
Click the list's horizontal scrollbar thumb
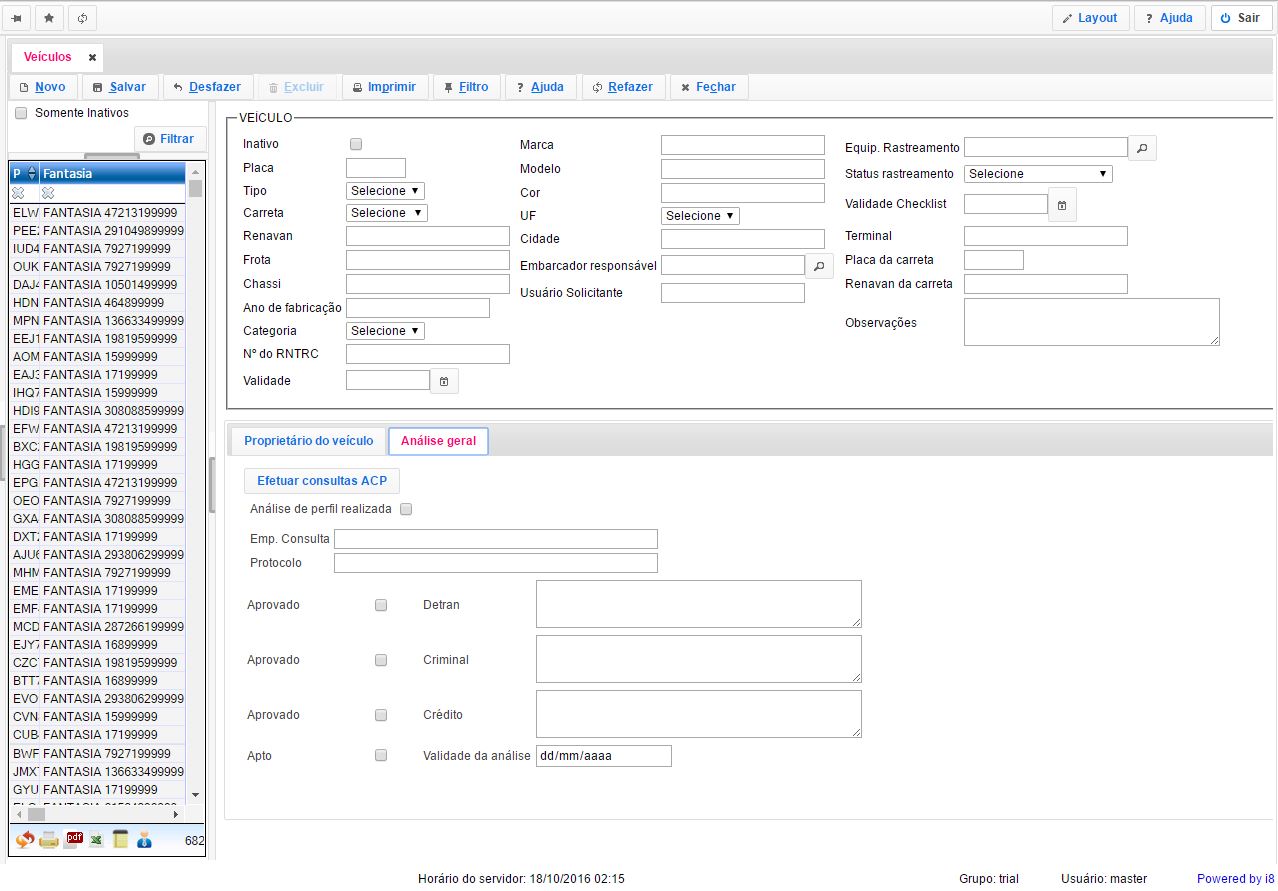[x=36, y=814]
